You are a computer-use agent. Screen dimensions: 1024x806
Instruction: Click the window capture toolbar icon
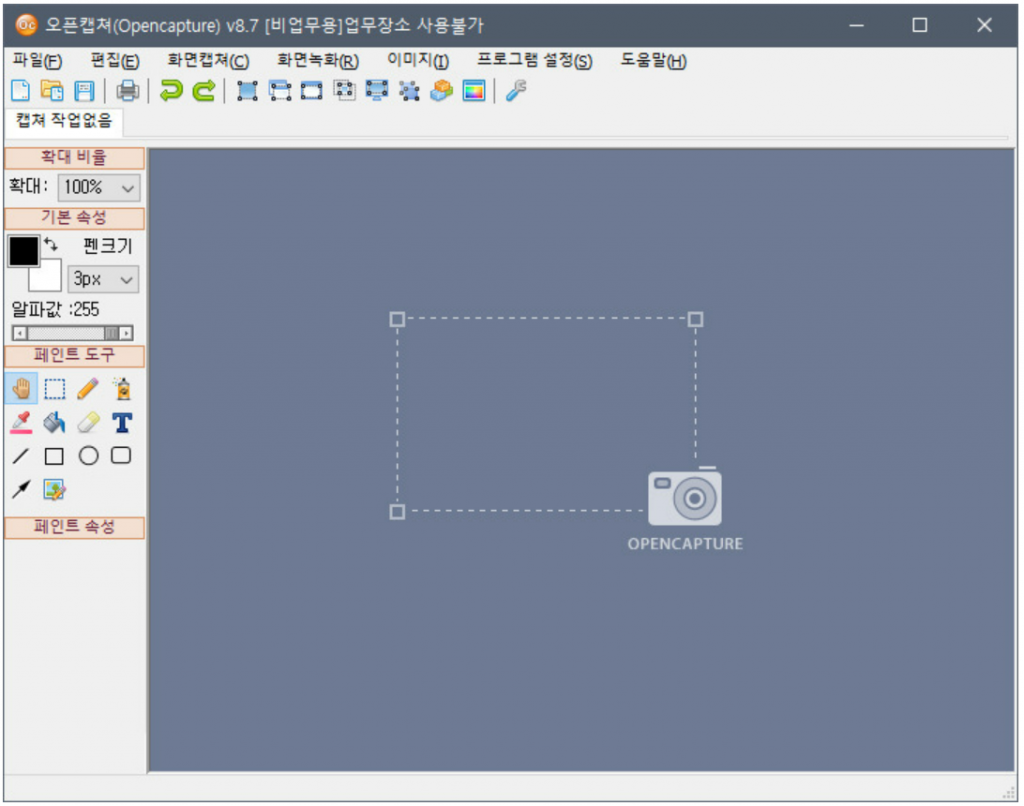280,90
